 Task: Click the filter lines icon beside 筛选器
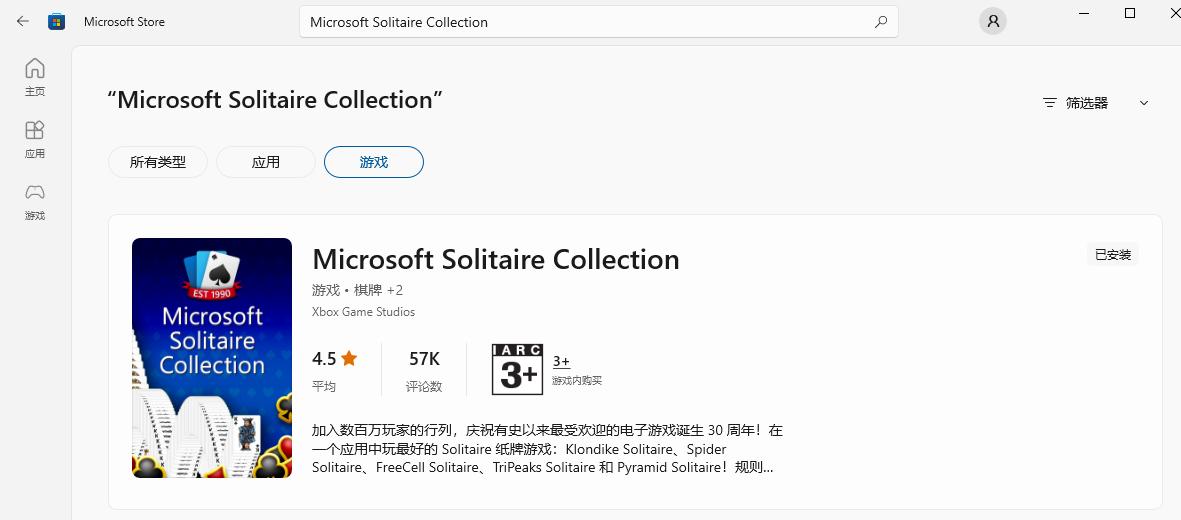(x=1050, y=103)
